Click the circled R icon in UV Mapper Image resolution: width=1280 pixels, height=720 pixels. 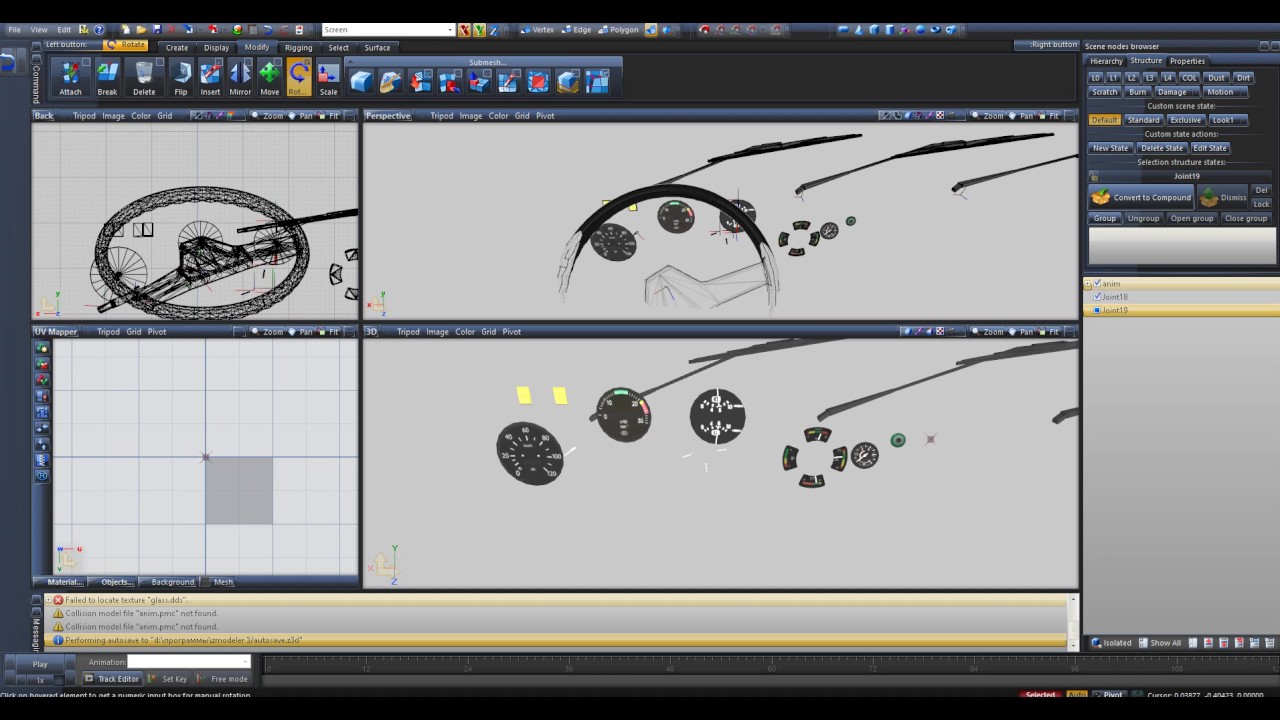point(42,475)
